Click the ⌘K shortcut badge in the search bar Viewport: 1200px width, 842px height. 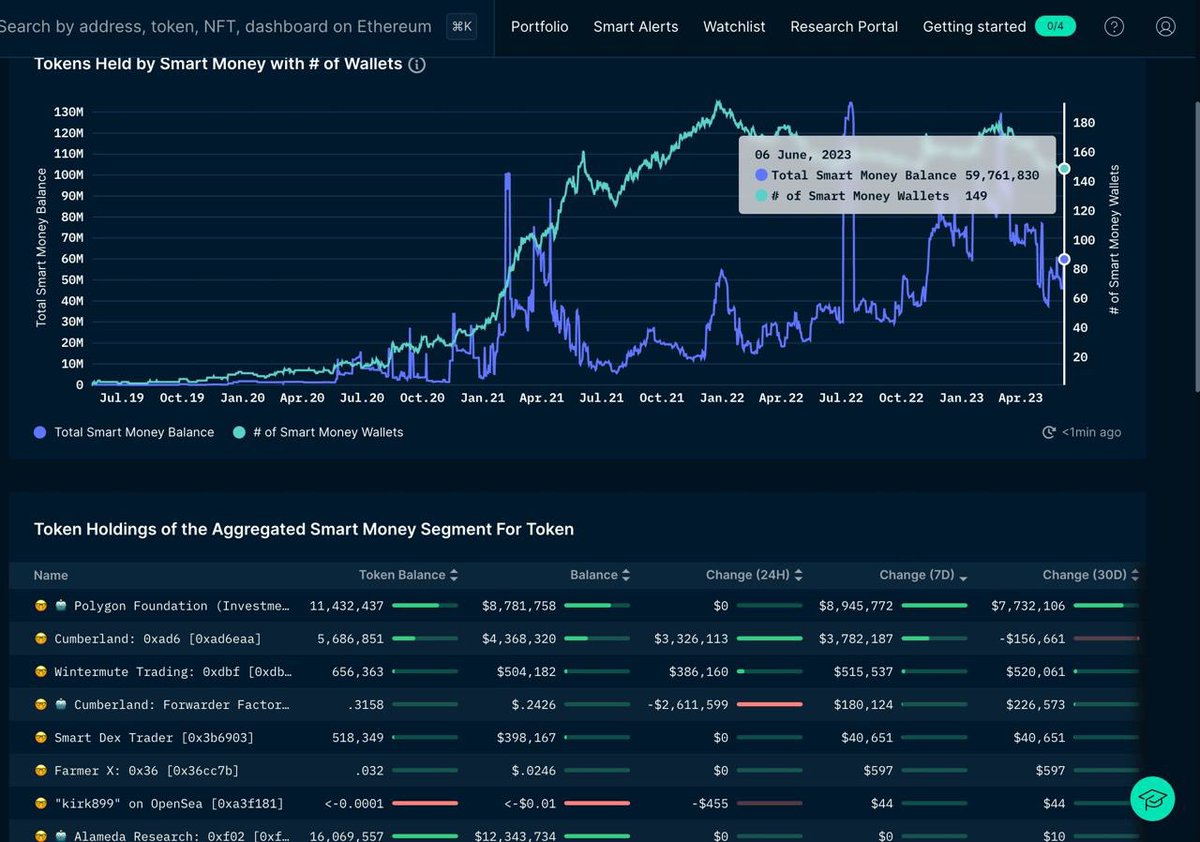(461, 26)
